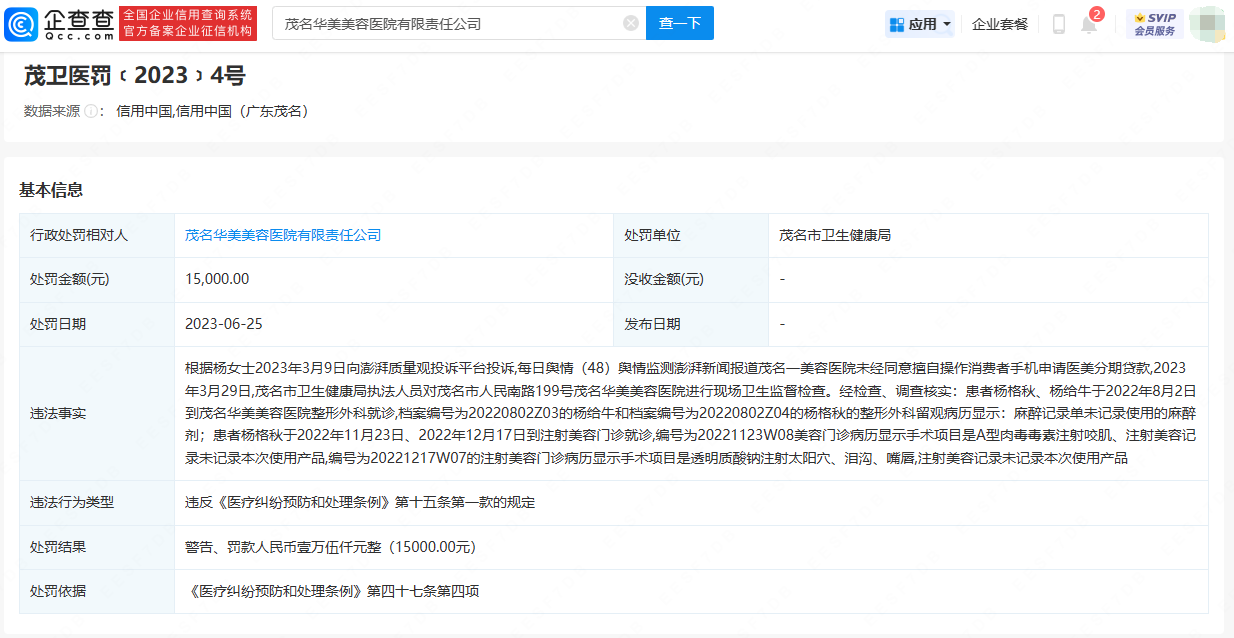The width and height of the screenshot is (1234, 638).
Task: Show info tooltip beside 数据来源
Action: (91, 111)
